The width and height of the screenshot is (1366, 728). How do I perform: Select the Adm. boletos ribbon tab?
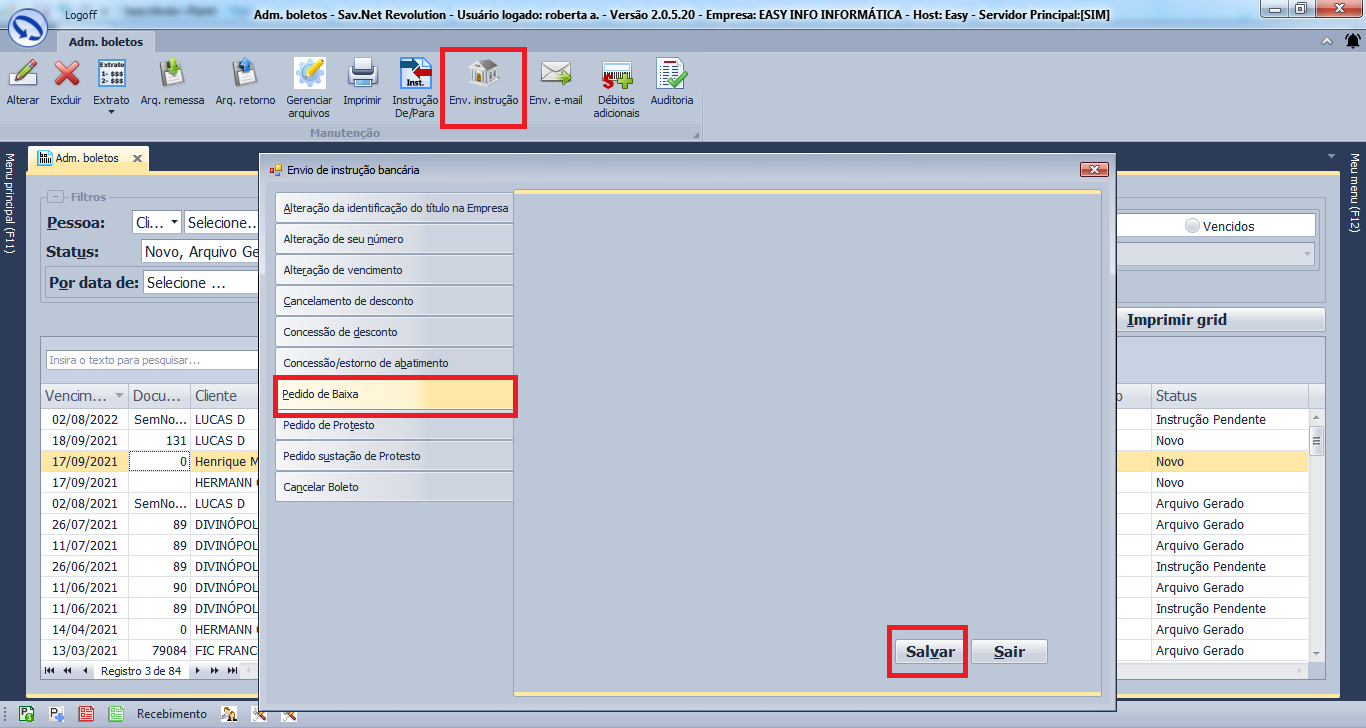(x=106, y=42)
